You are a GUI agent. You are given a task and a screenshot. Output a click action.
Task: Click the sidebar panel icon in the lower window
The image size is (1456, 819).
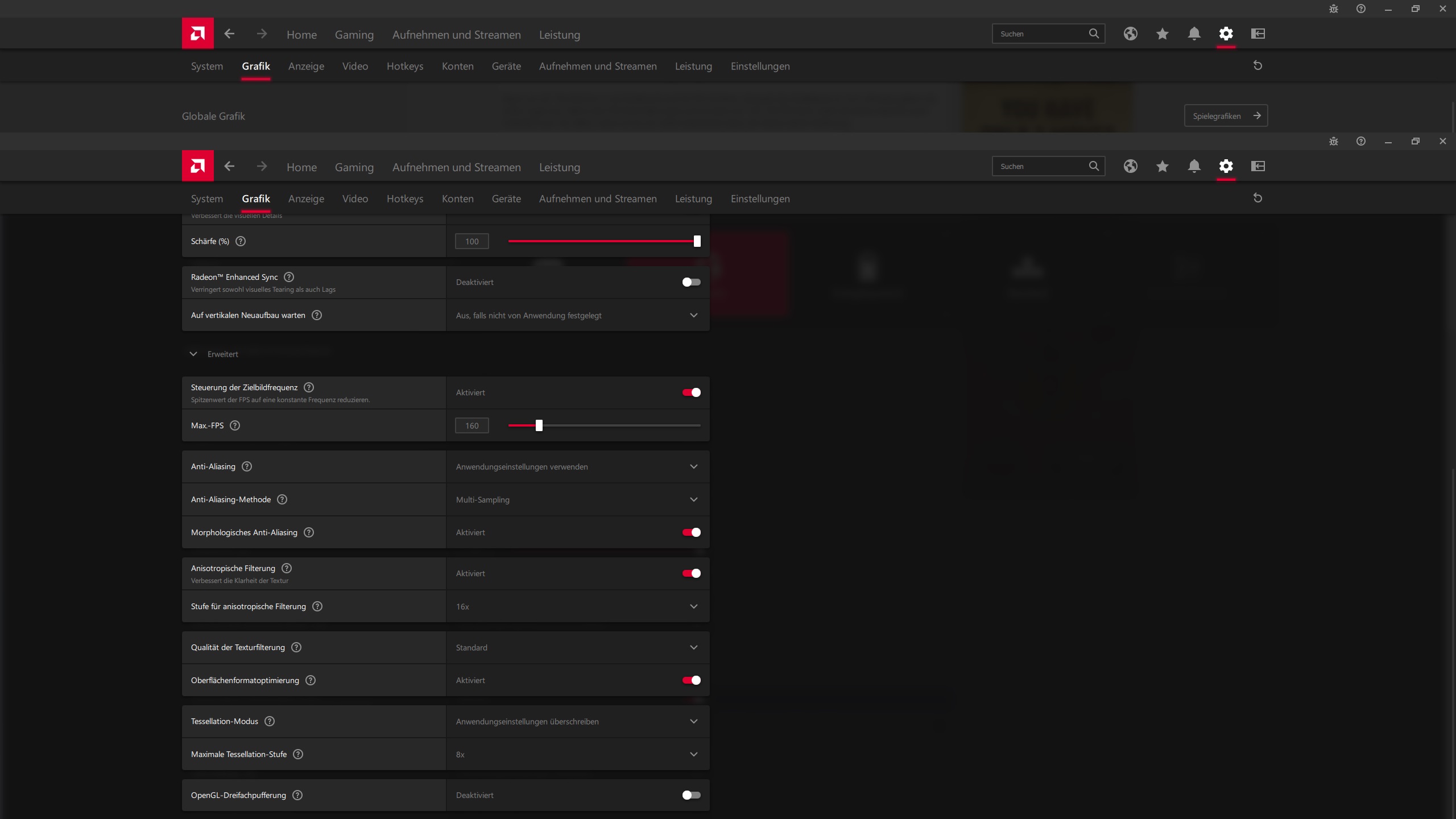[x=1258, y=166]
